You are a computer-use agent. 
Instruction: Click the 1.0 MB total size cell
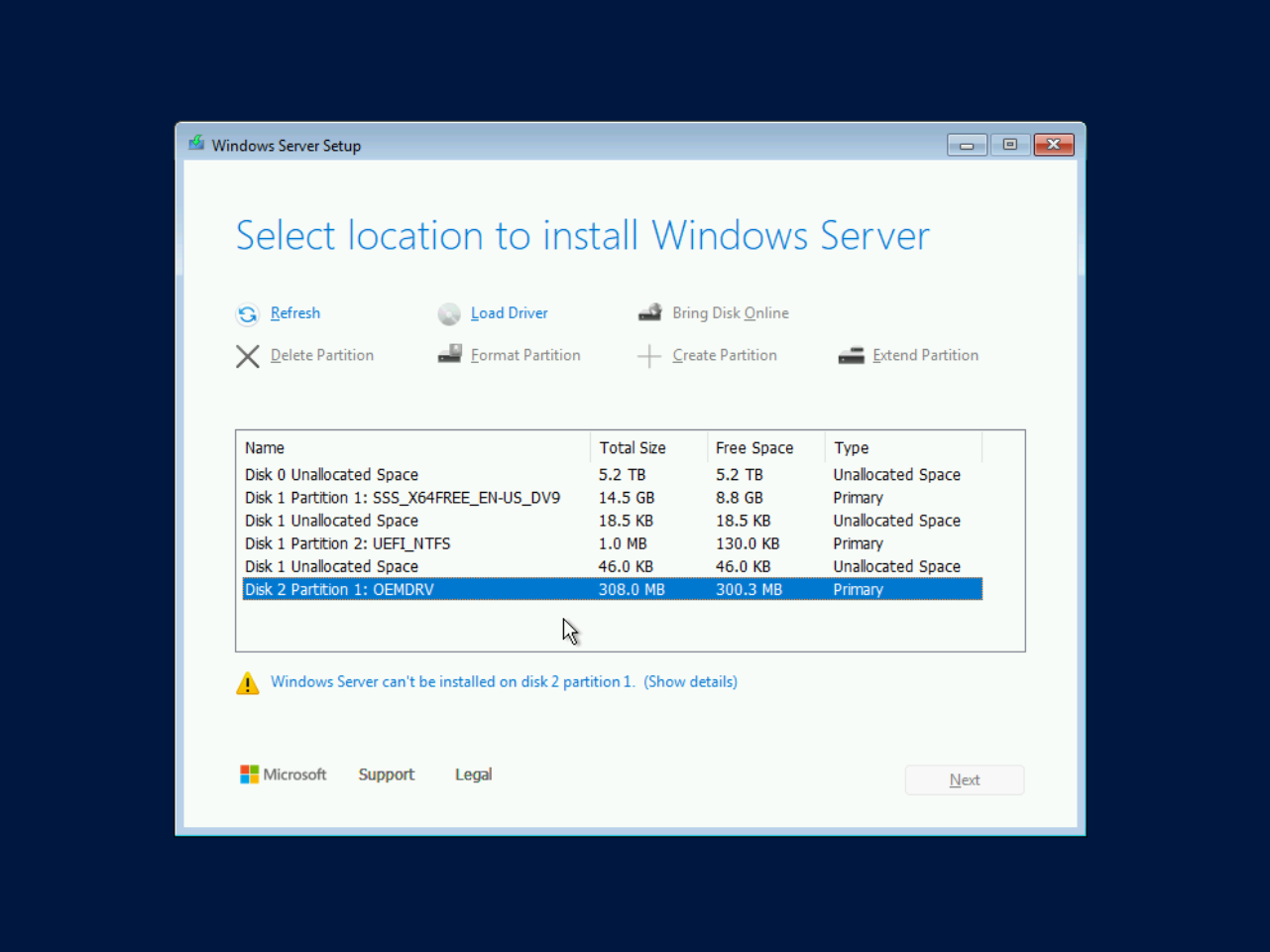coord(623,543)
